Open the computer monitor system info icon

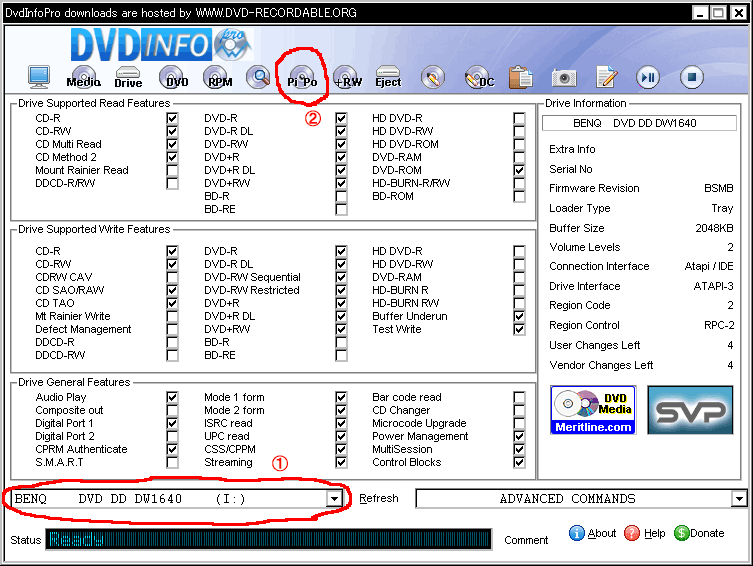click(x=39, y=77)
